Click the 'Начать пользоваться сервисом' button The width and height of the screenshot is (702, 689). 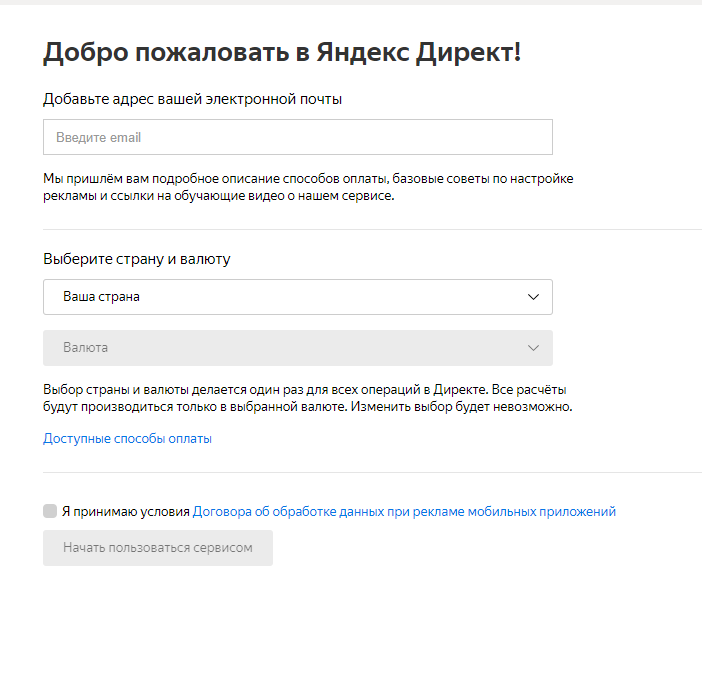pos(158,548)
